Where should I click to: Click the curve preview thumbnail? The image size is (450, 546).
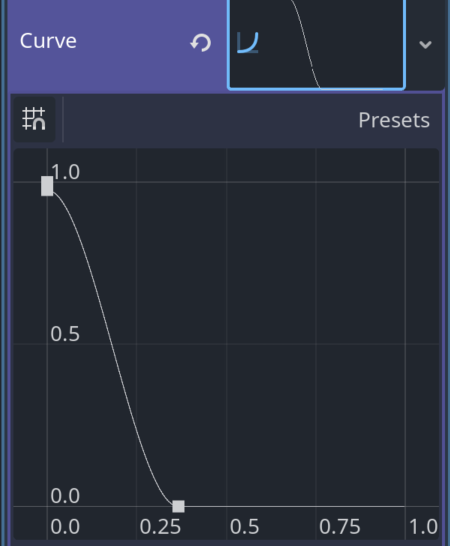click(316, 44)
